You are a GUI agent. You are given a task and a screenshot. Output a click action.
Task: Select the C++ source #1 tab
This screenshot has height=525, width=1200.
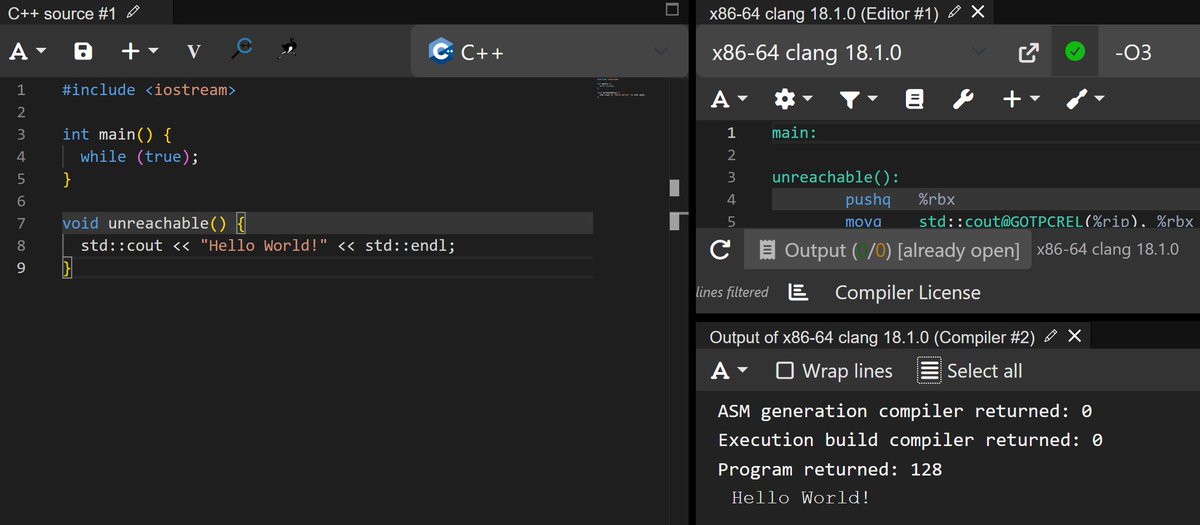pyautogui.click(x=64, y=12)
